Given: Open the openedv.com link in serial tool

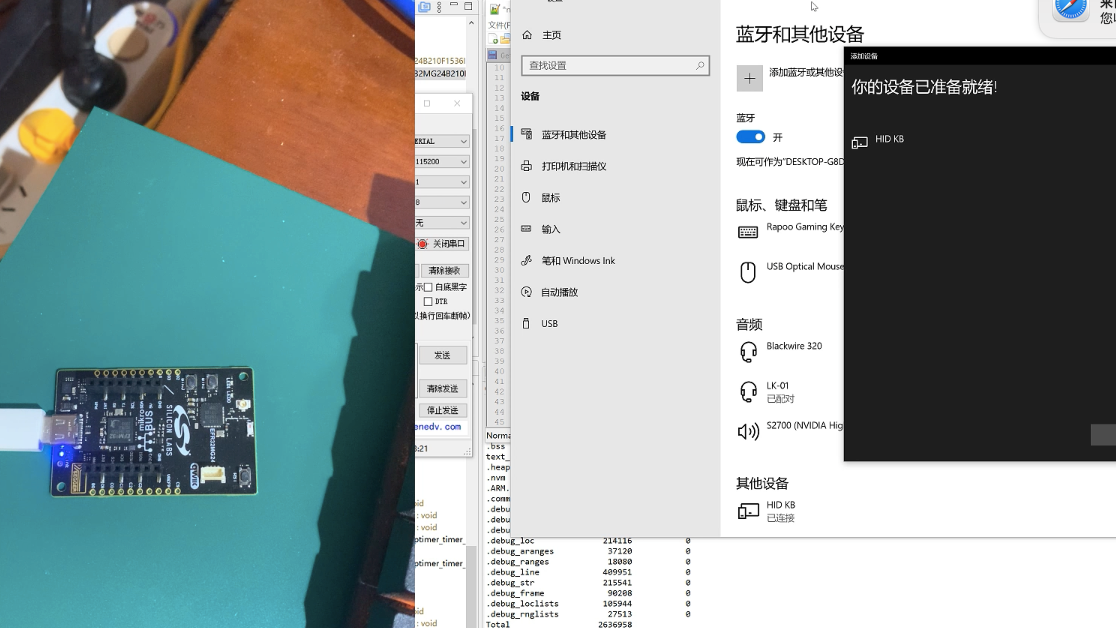Looking at the screenshot, I should (438, 426).
